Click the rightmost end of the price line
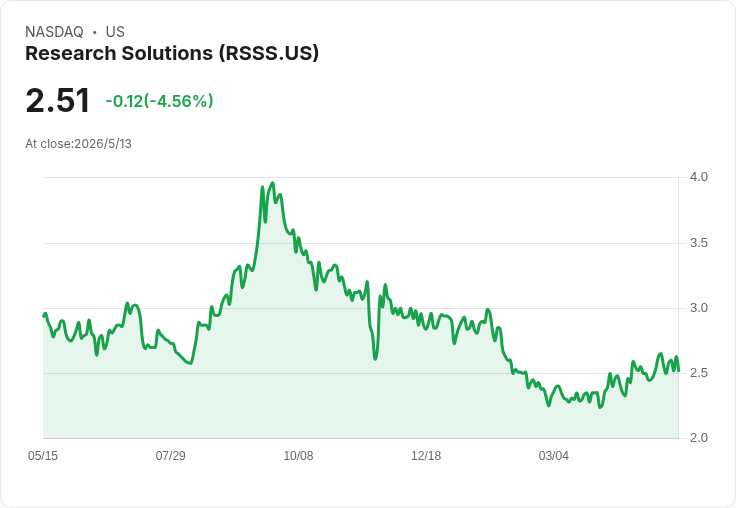 pos(678,371)
